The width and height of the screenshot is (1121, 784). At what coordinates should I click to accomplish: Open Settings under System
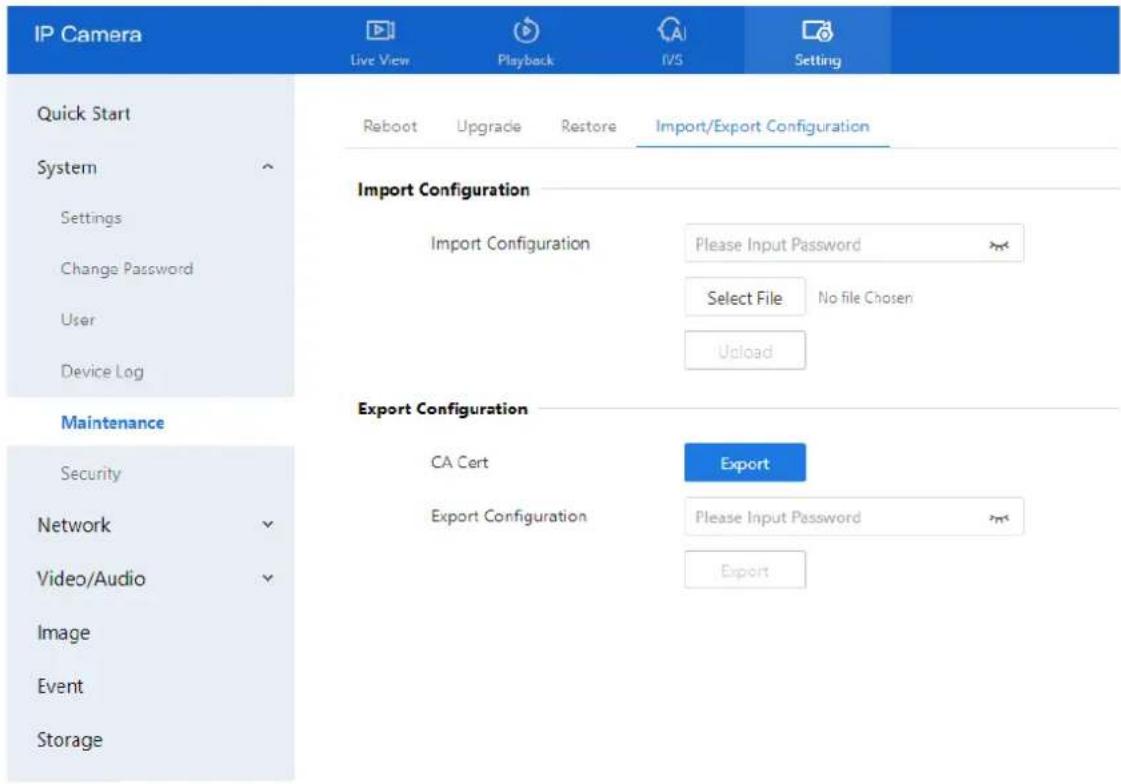91,218
